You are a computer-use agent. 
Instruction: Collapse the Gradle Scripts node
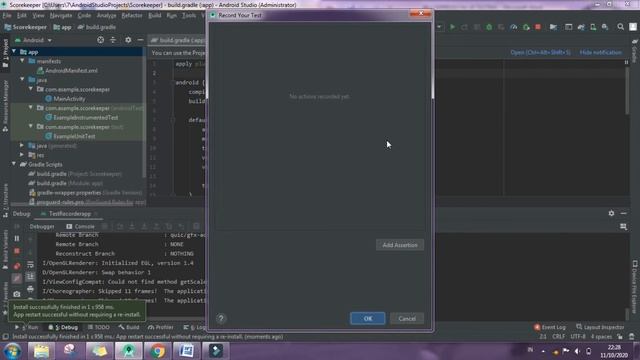point(14,164)
